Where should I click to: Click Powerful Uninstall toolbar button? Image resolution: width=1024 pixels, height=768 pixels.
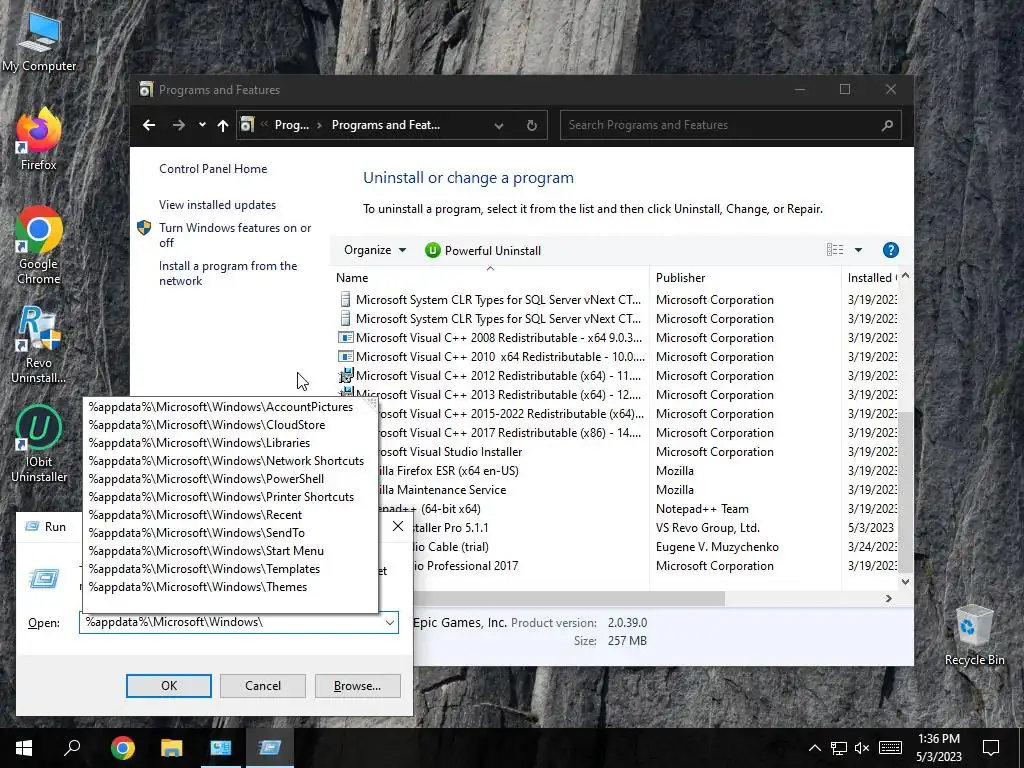483,250
